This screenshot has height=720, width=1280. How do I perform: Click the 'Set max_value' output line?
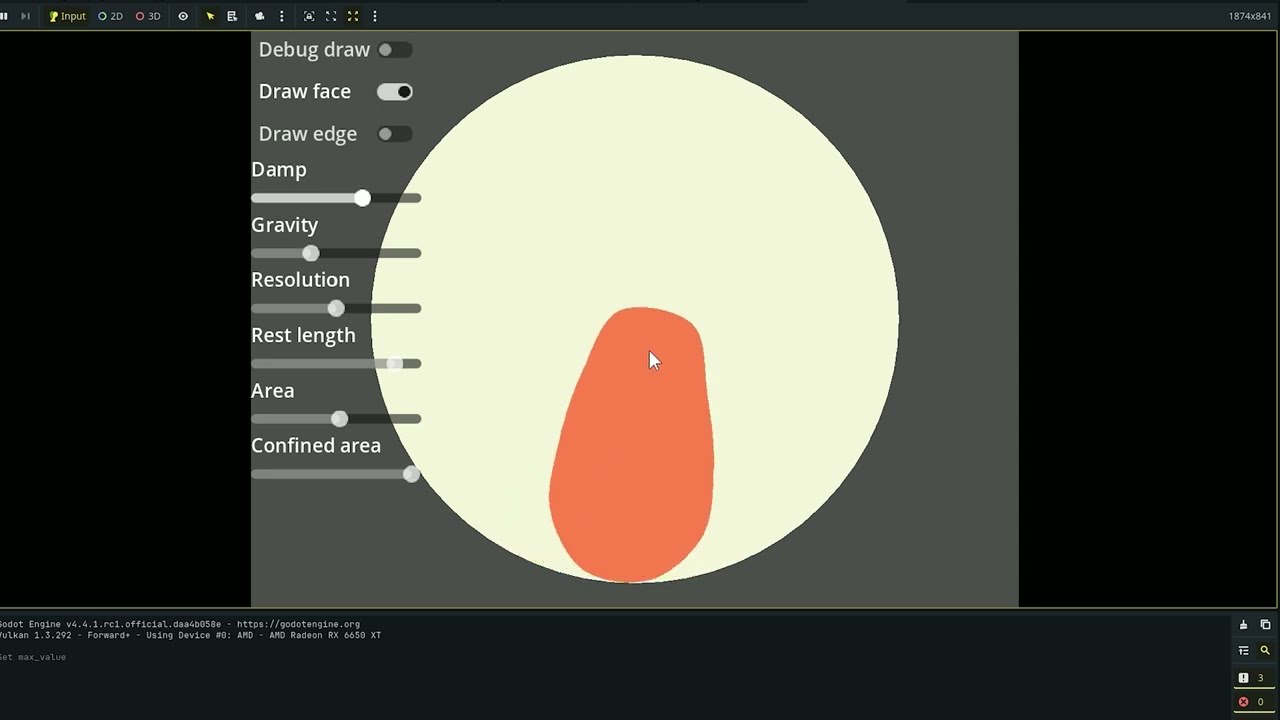click(33, 657)
